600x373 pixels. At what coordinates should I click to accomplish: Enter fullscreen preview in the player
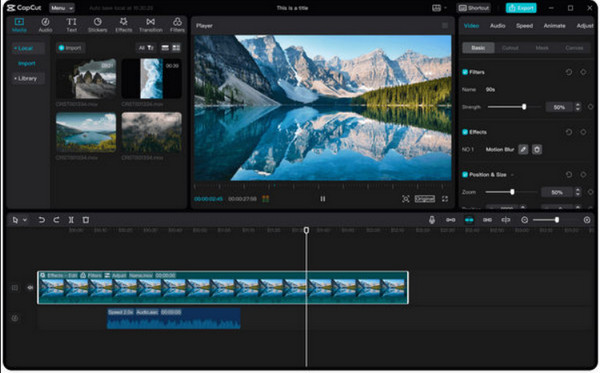coord(445,199)
